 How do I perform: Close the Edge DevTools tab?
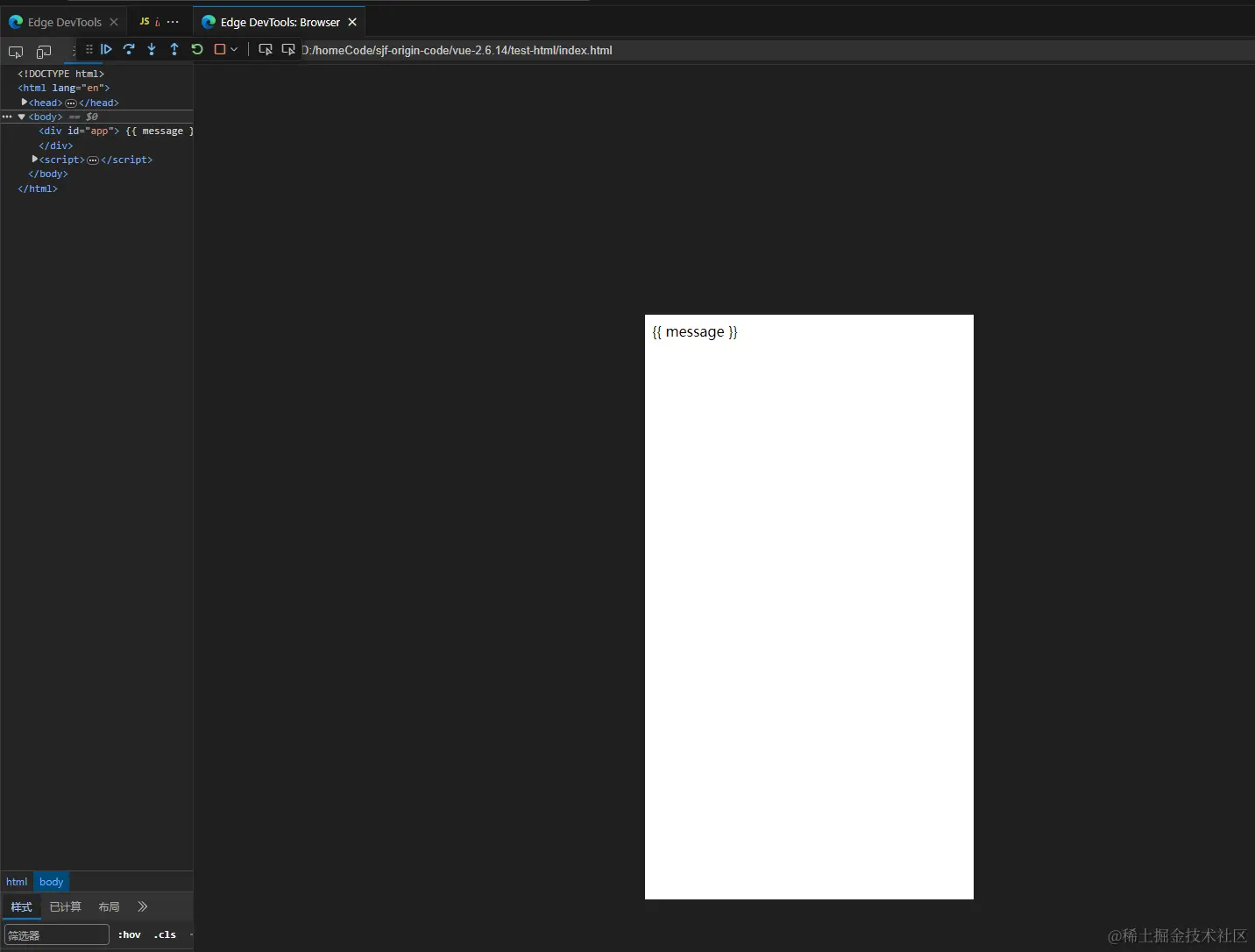[114, 22]
